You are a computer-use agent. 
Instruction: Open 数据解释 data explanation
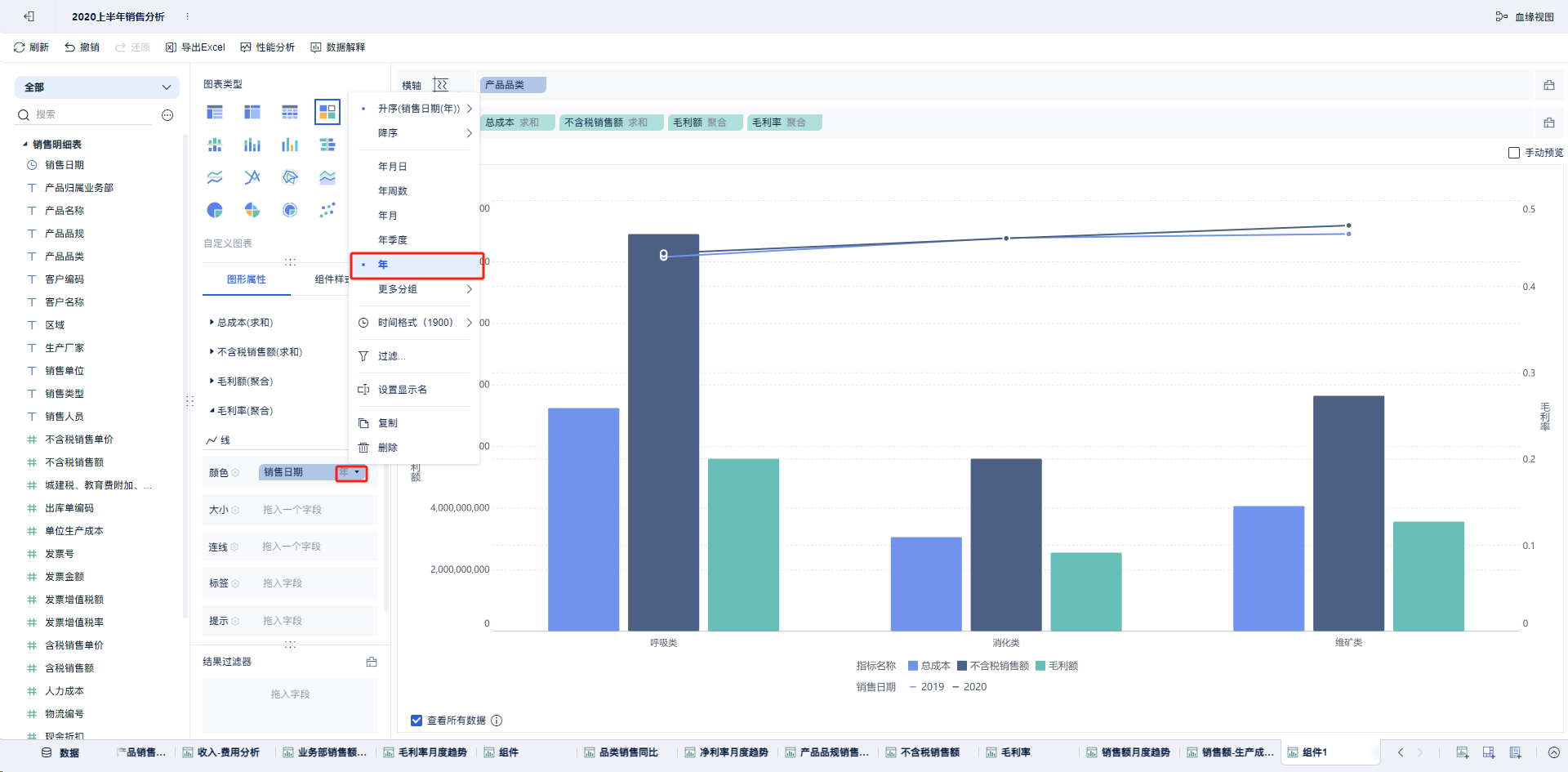click(338, 47)
